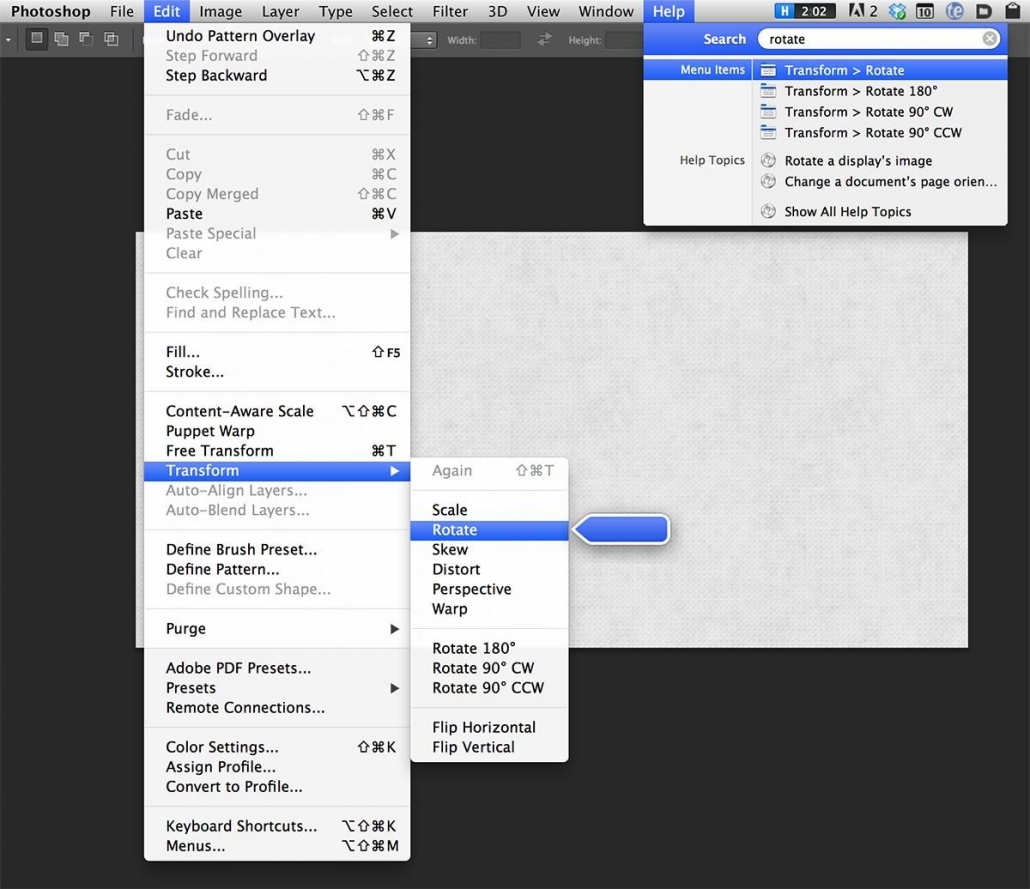
Task: Choose Paste from the Edit menu
Action: tap(277, 214)
